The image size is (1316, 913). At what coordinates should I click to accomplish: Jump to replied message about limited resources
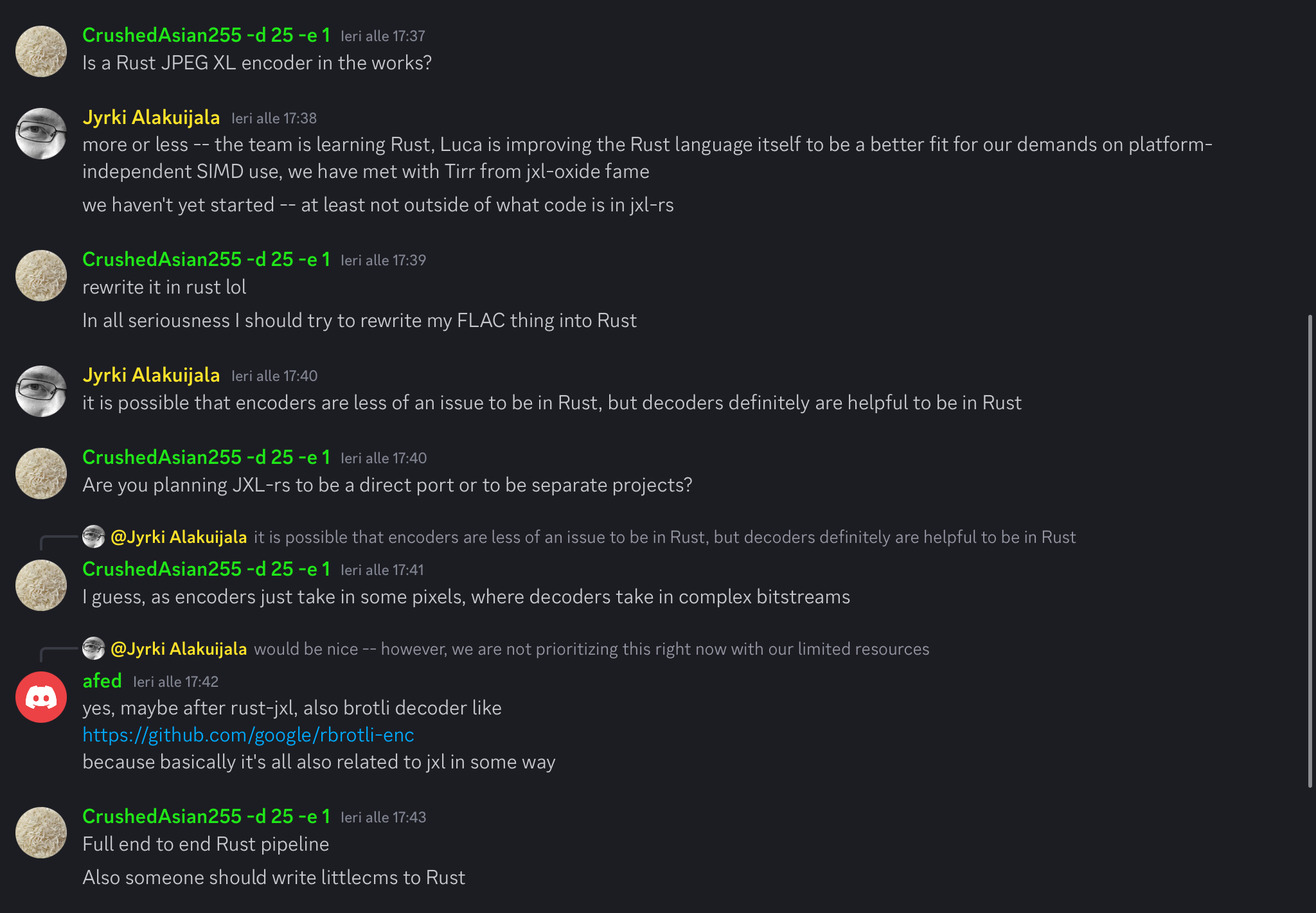[591, 649]
